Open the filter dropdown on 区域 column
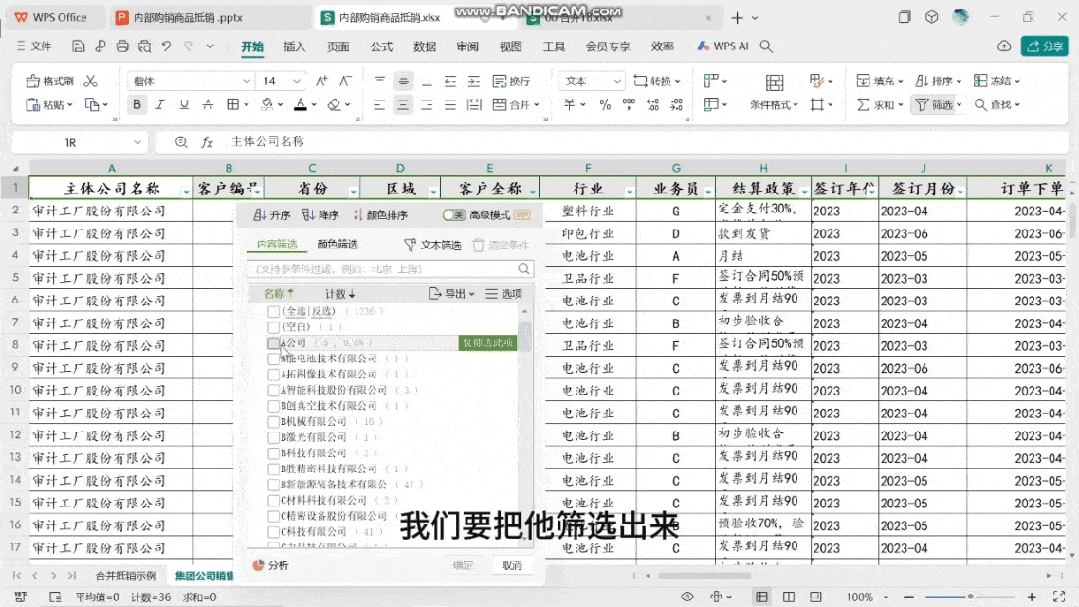The image size is (1079, 607). point(433,191)
